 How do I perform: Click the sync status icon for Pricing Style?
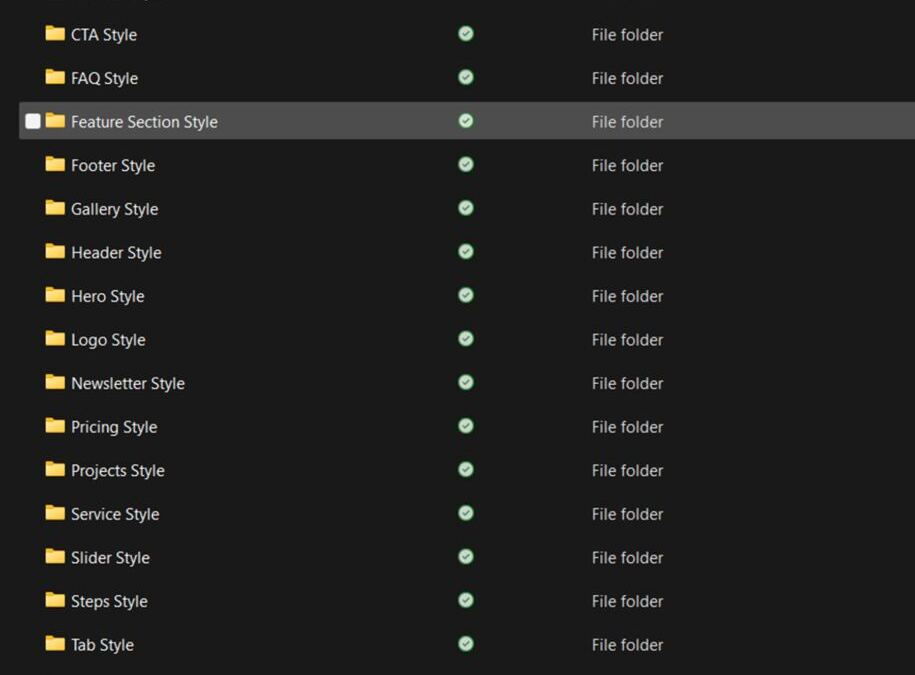coord(466,426)
